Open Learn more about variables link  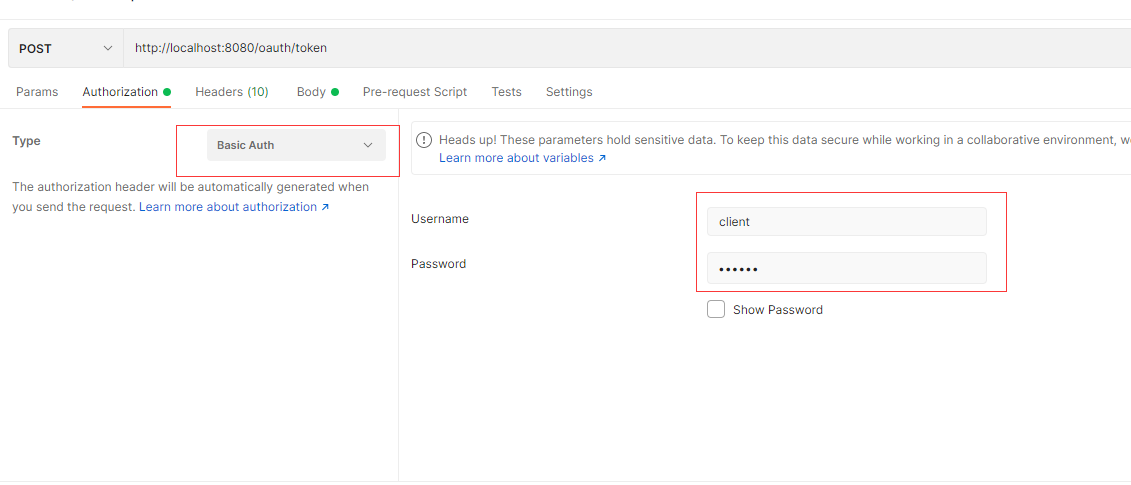coord(516,158)
